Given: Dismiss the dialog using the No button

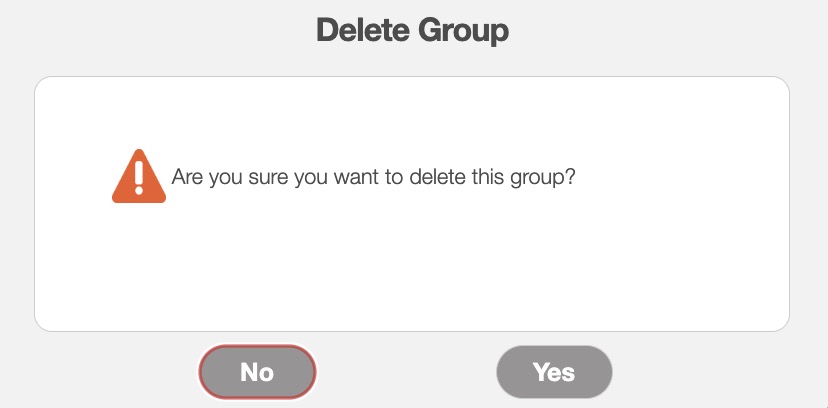Looking at the screenshot, I should 257,372.
